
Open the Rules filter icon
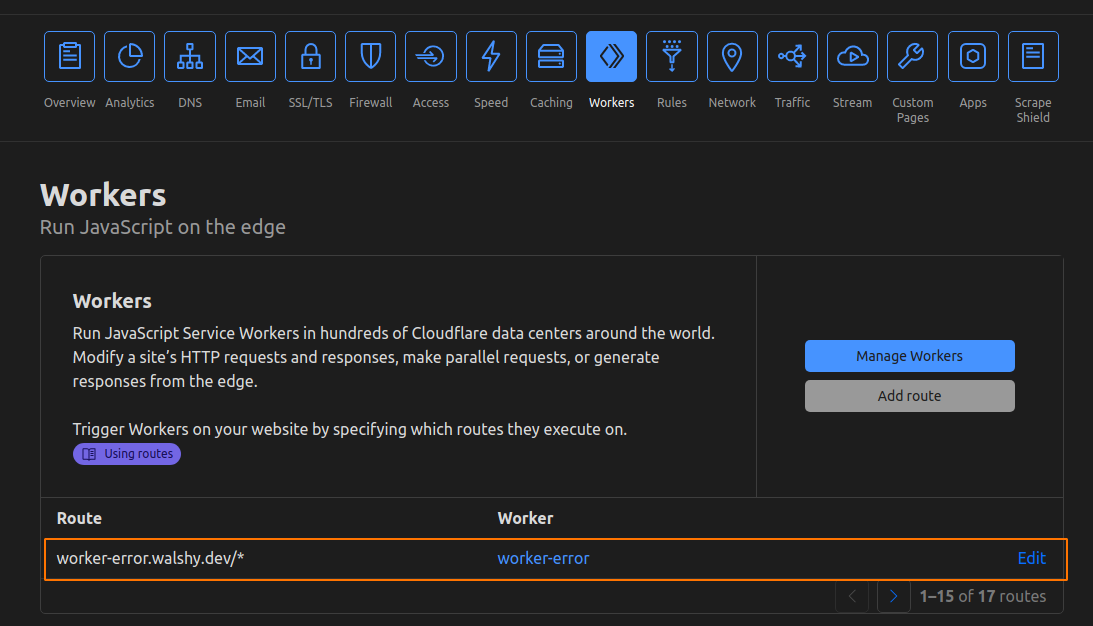point(672,57)
